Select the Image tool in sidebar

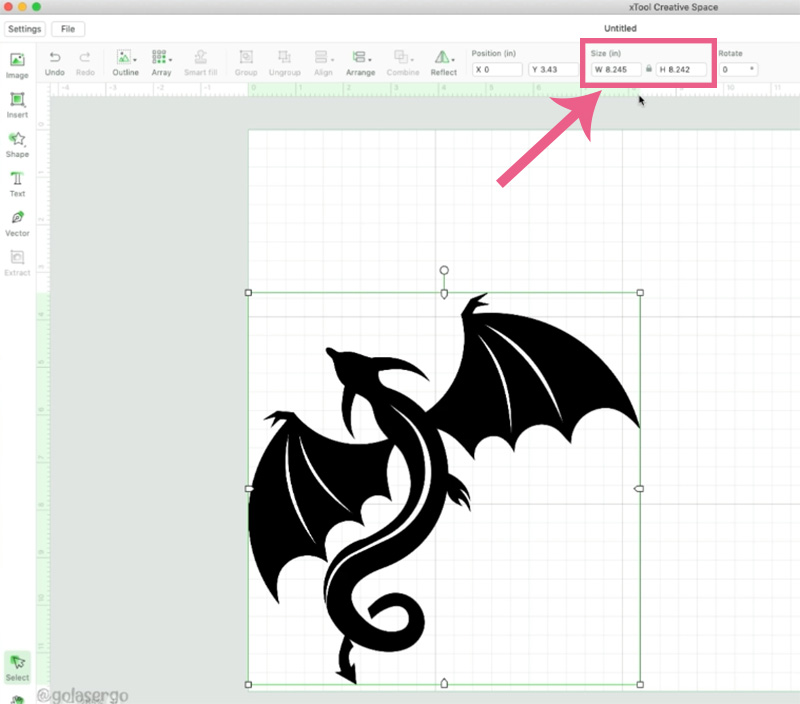tap(17, 64)
